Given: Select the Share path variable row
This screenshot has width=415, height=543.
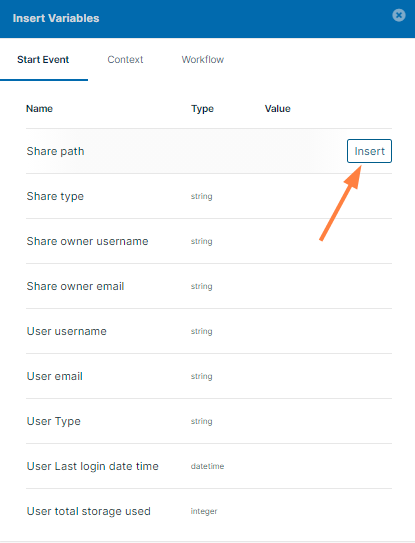Looking at the screenshot, I should (x=209, y=151).
